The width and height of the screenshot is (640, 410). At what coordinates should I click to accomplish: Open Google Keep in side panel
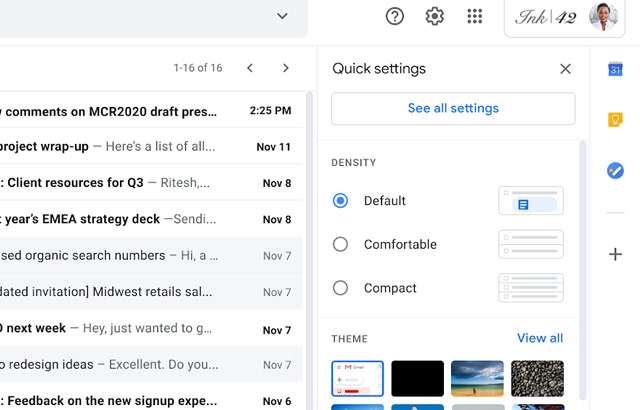click(x=616, y=120)
